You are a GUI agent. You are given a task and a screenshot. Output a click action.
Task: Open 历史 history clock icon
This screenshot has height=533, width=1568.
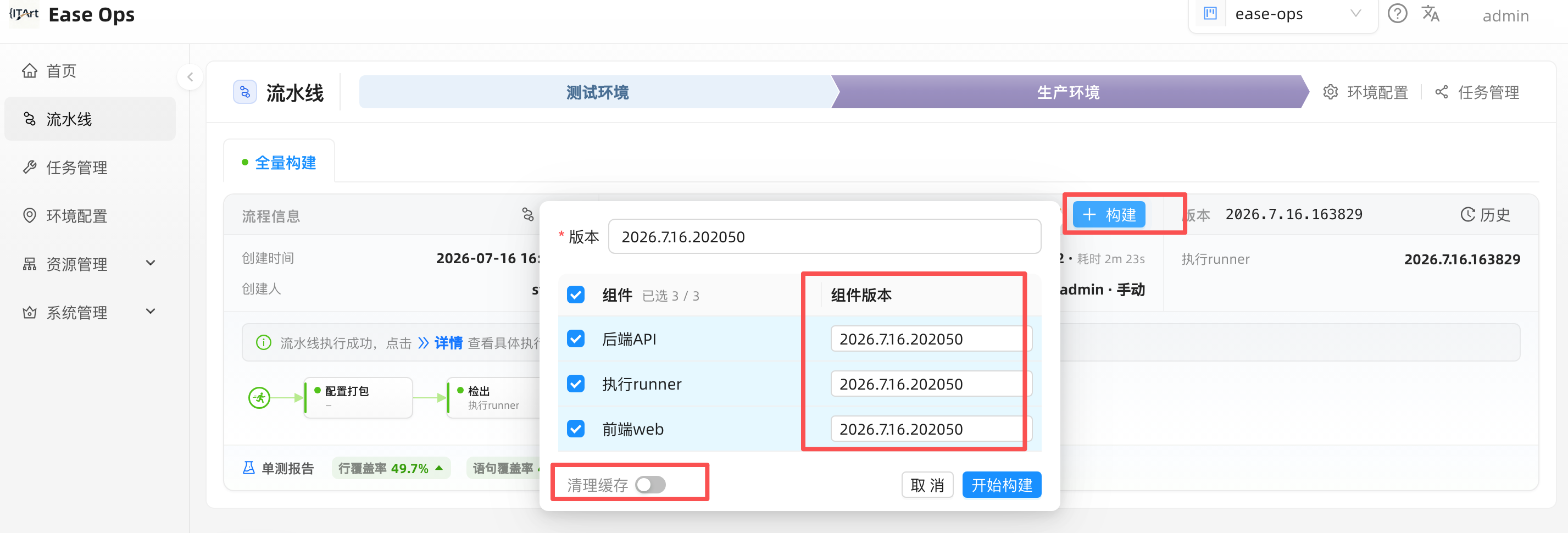pos(1467,214)
